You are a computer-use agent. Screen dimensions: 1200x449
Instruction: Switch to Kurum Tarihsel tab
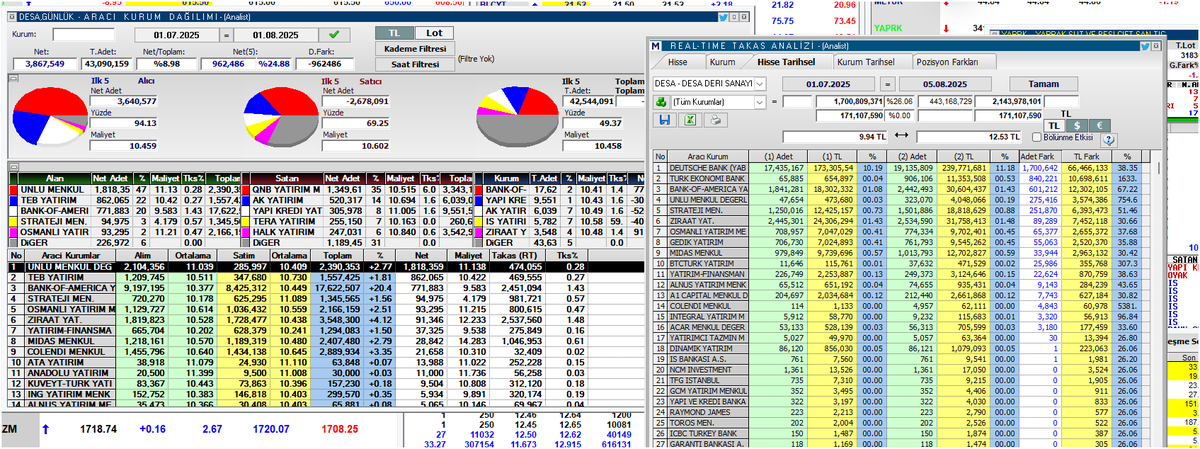pos(866,62)
